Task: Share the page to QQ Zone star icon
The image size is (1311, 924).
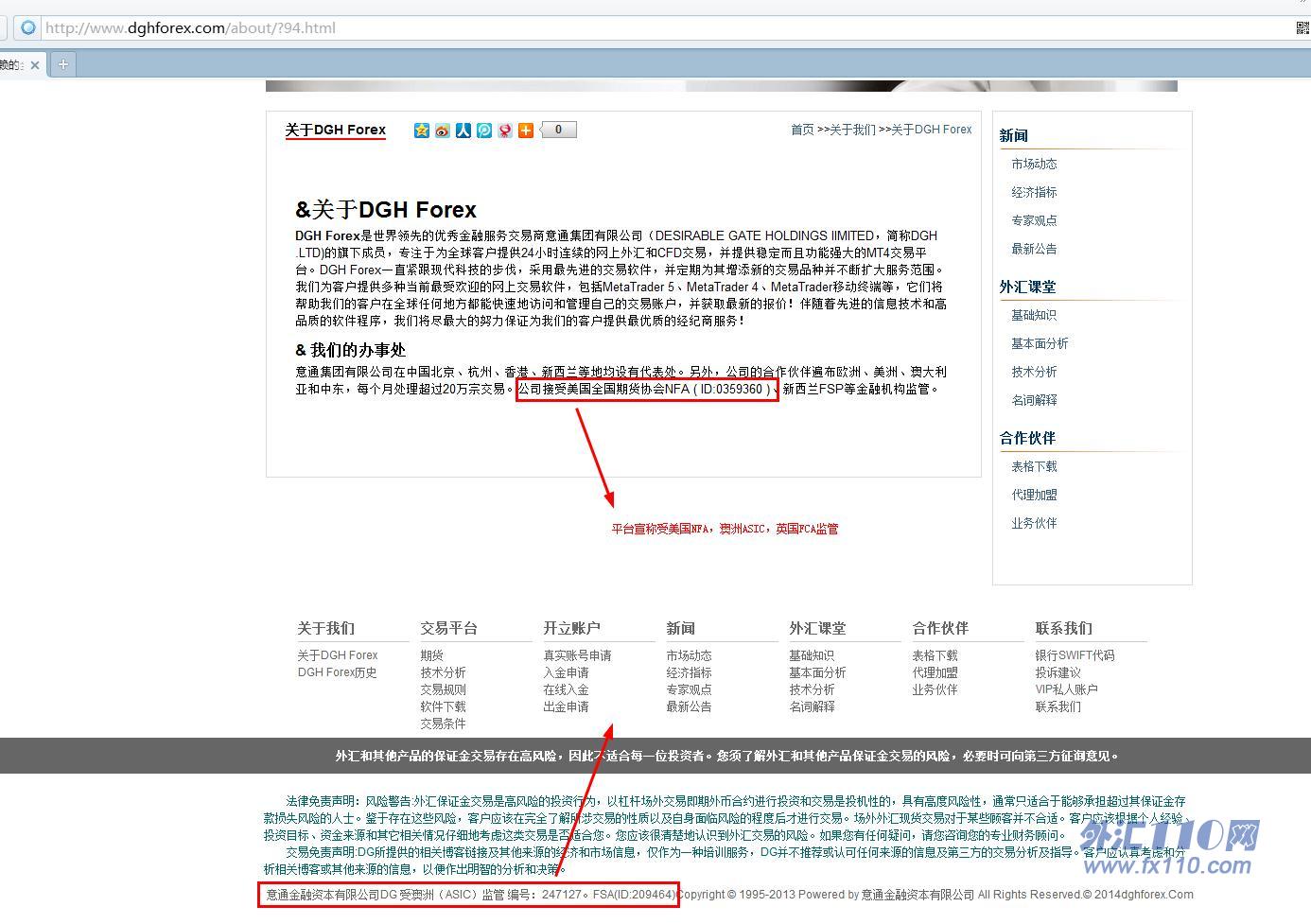Action: click(422, 131)
